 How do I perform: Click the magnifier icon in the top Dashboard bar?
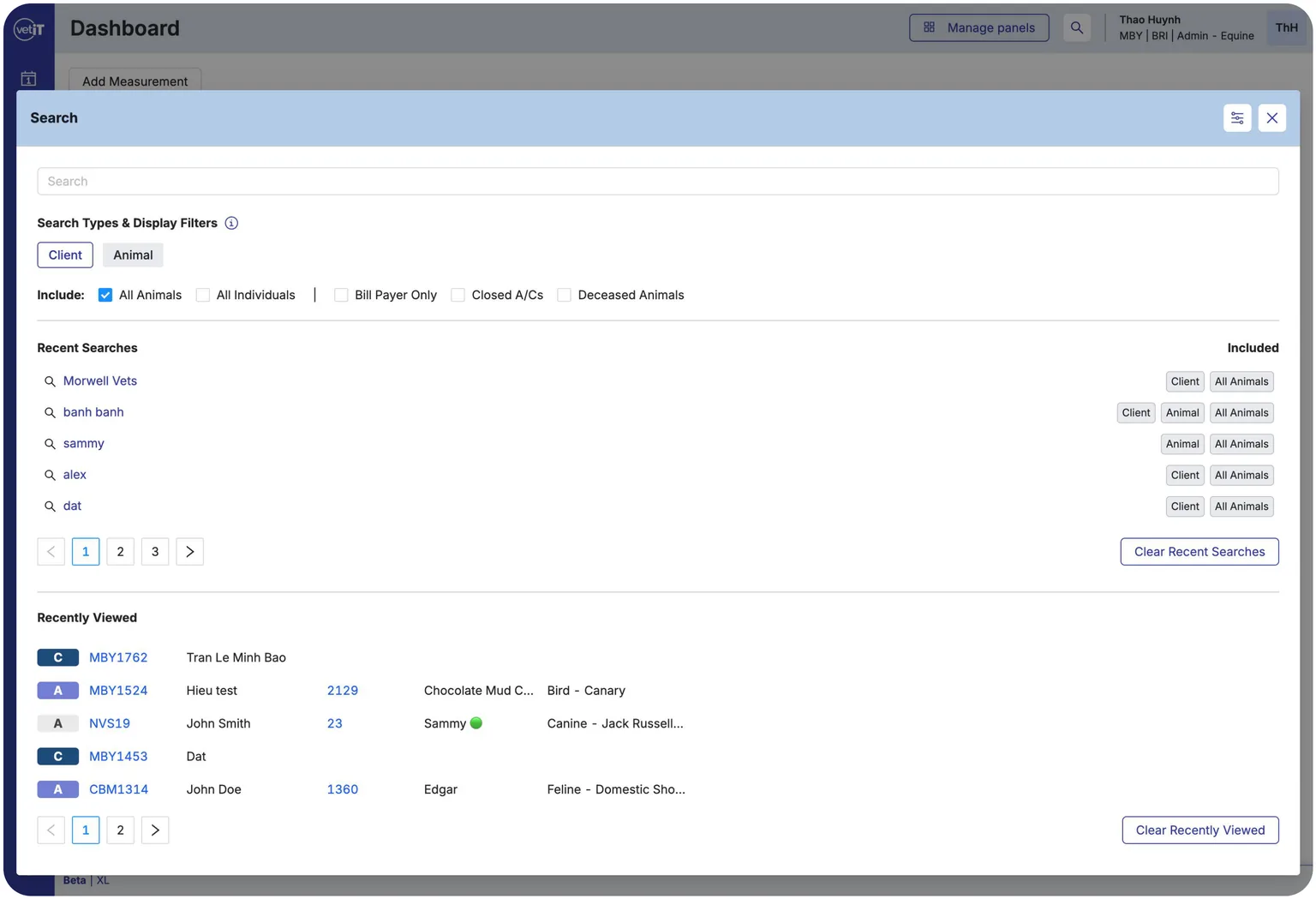coord(1077,27)
